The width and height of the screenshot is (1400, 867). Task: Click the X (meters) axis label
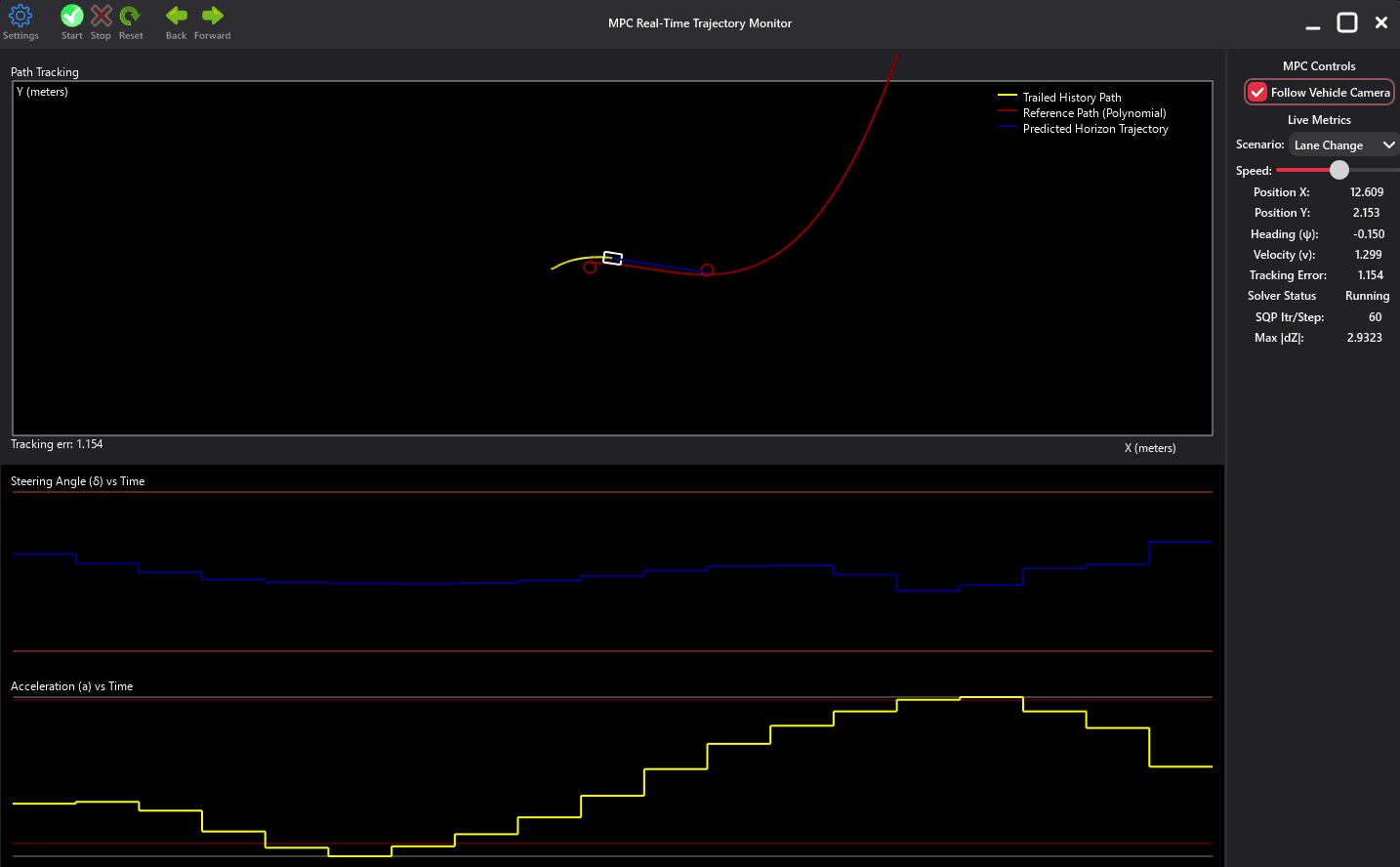pyautogui.click(x=1150, y=448)
